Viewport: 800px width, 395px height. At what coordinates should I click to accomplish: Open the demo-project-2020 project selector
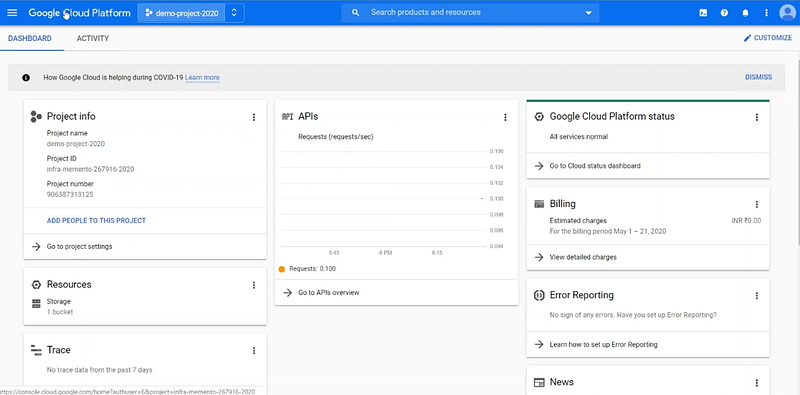click(191, 13)
